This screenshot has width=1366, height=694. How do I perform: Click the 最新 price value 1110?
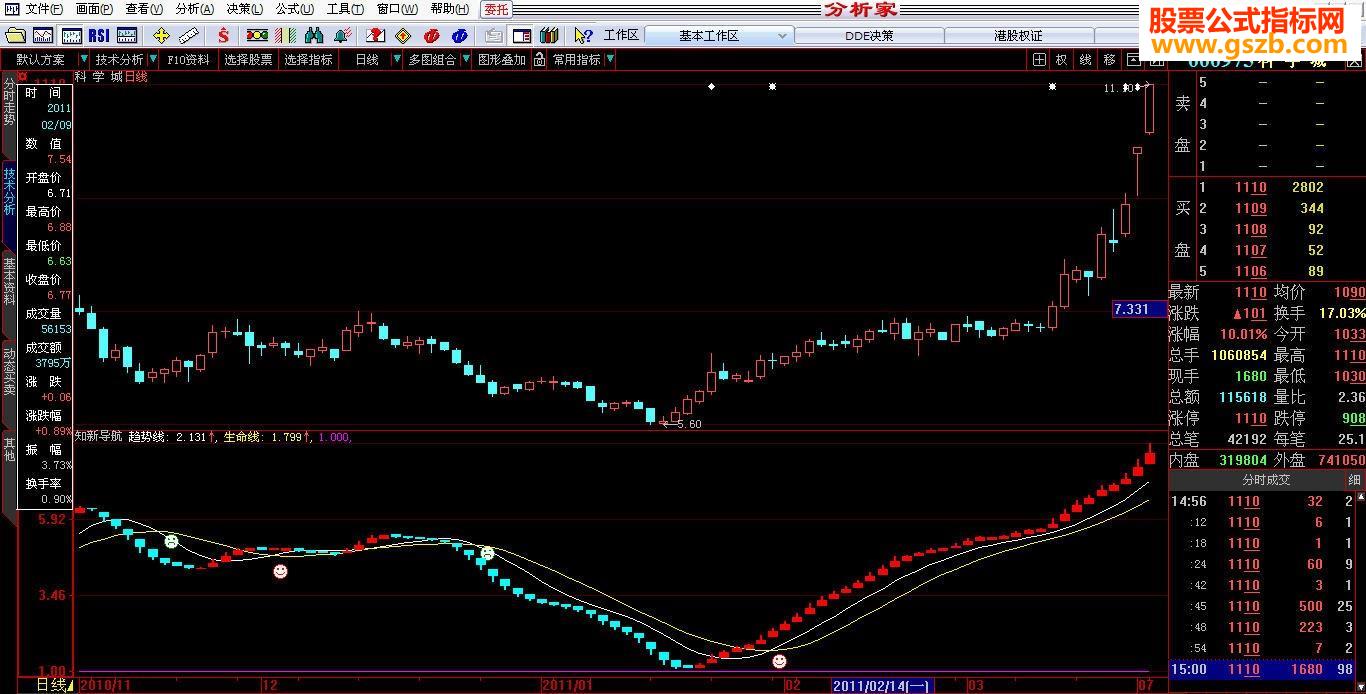pos(1250,292)
